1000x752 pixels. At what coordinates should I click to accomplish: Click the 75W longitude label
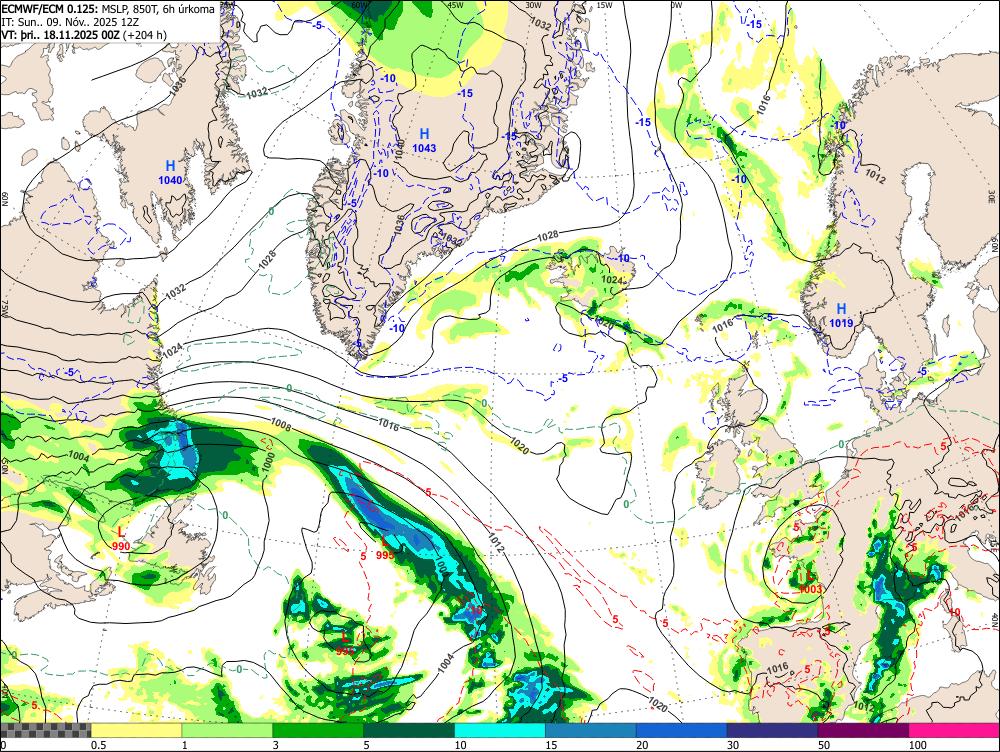click(4, 309)
